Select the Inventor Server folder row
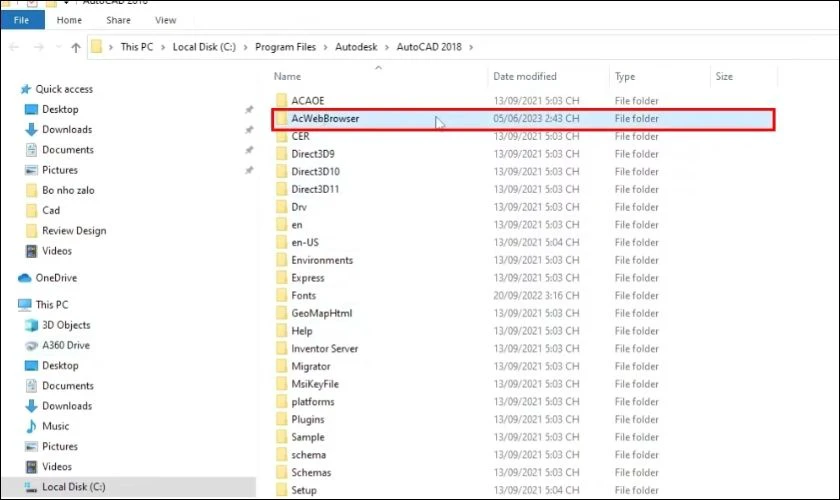Viewport: 840px width, 500px height. click(324, 349)
